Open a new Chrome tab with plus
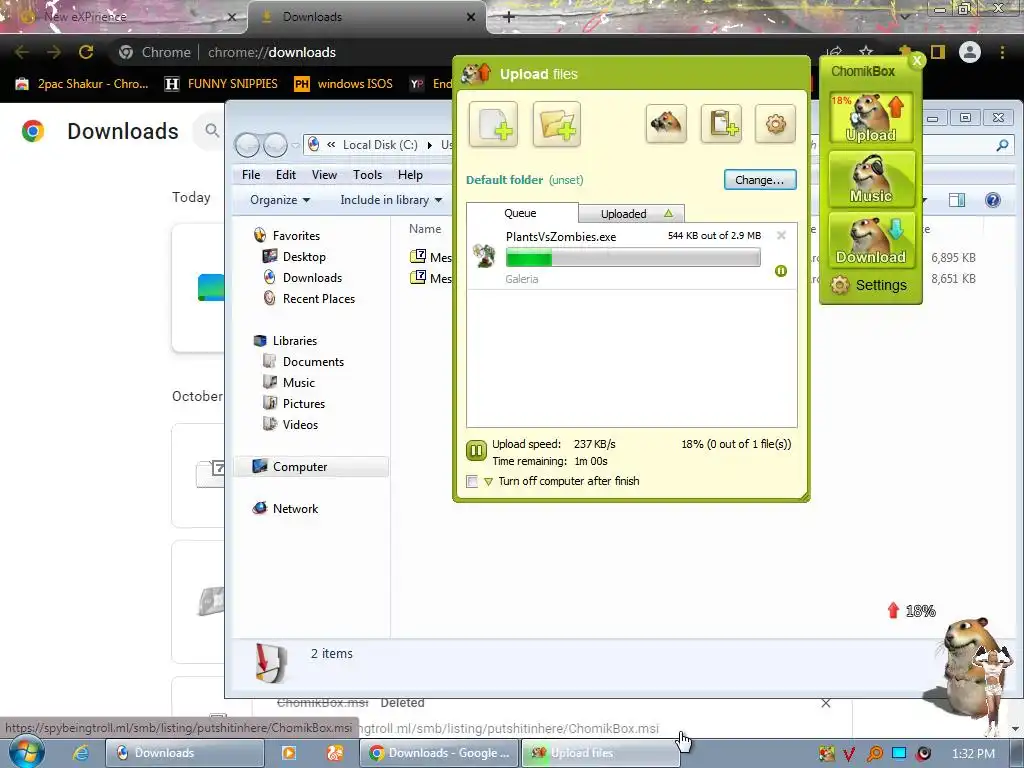Screen dimensions: 1024x768 (509, 17)
